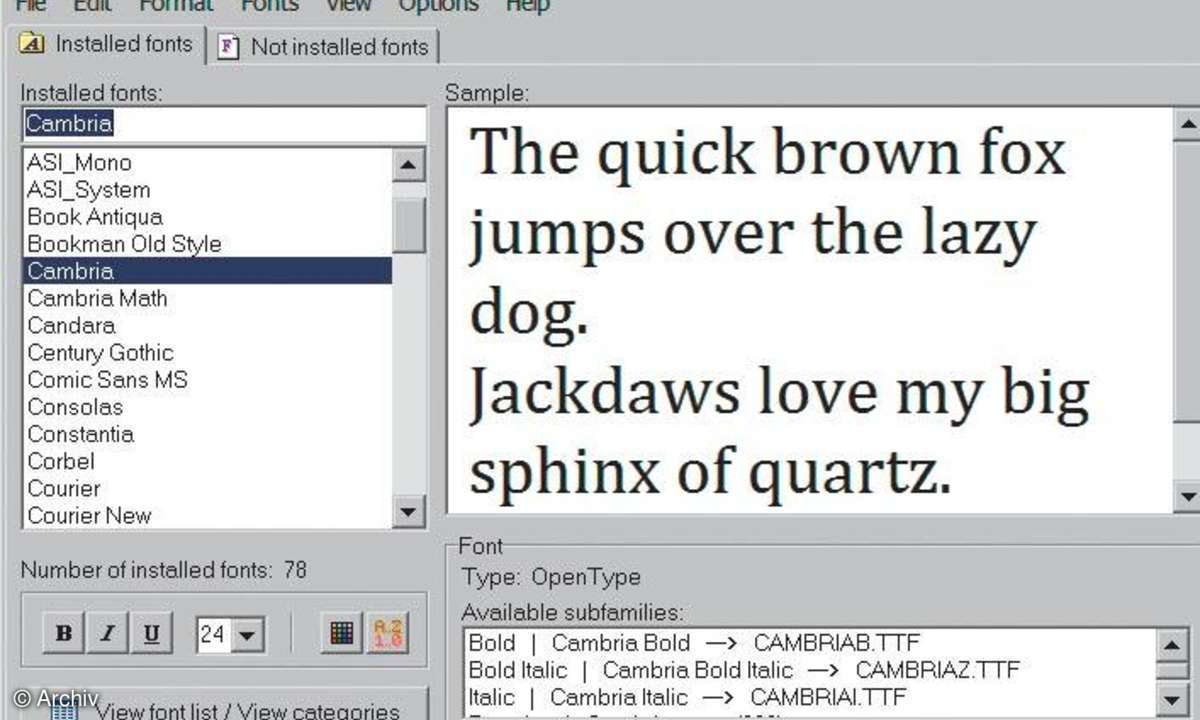Select Book Antiqua in the font list
This screenshot has height=720, width=1200.
[207, 217]
